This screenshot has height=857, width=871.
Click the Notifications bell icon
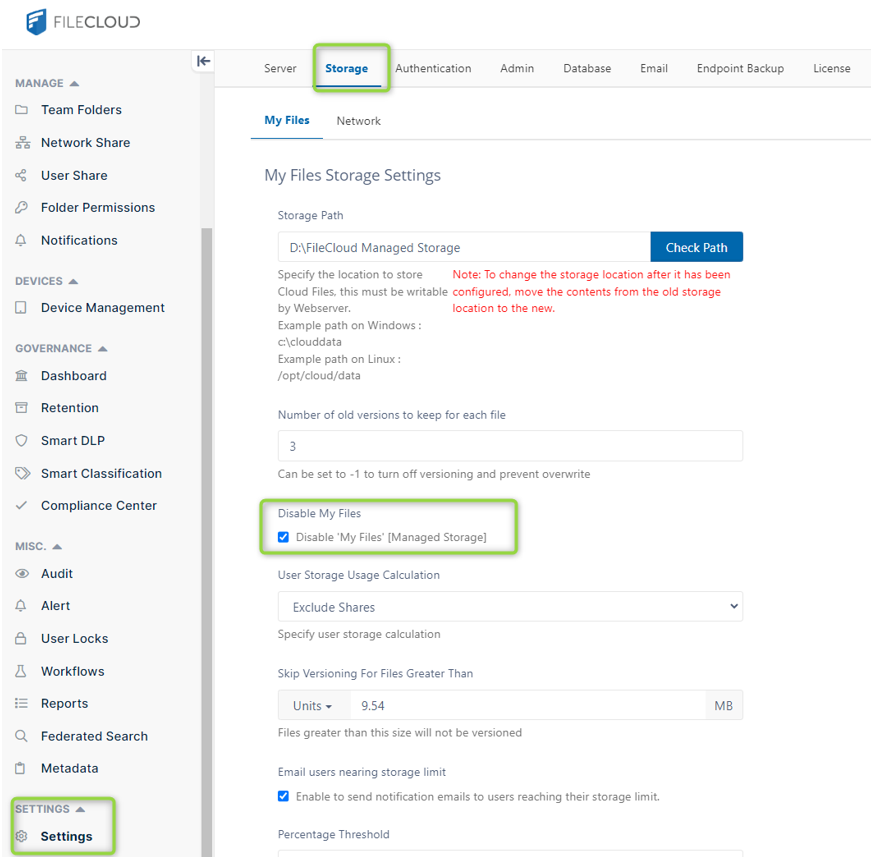(21, 240)
